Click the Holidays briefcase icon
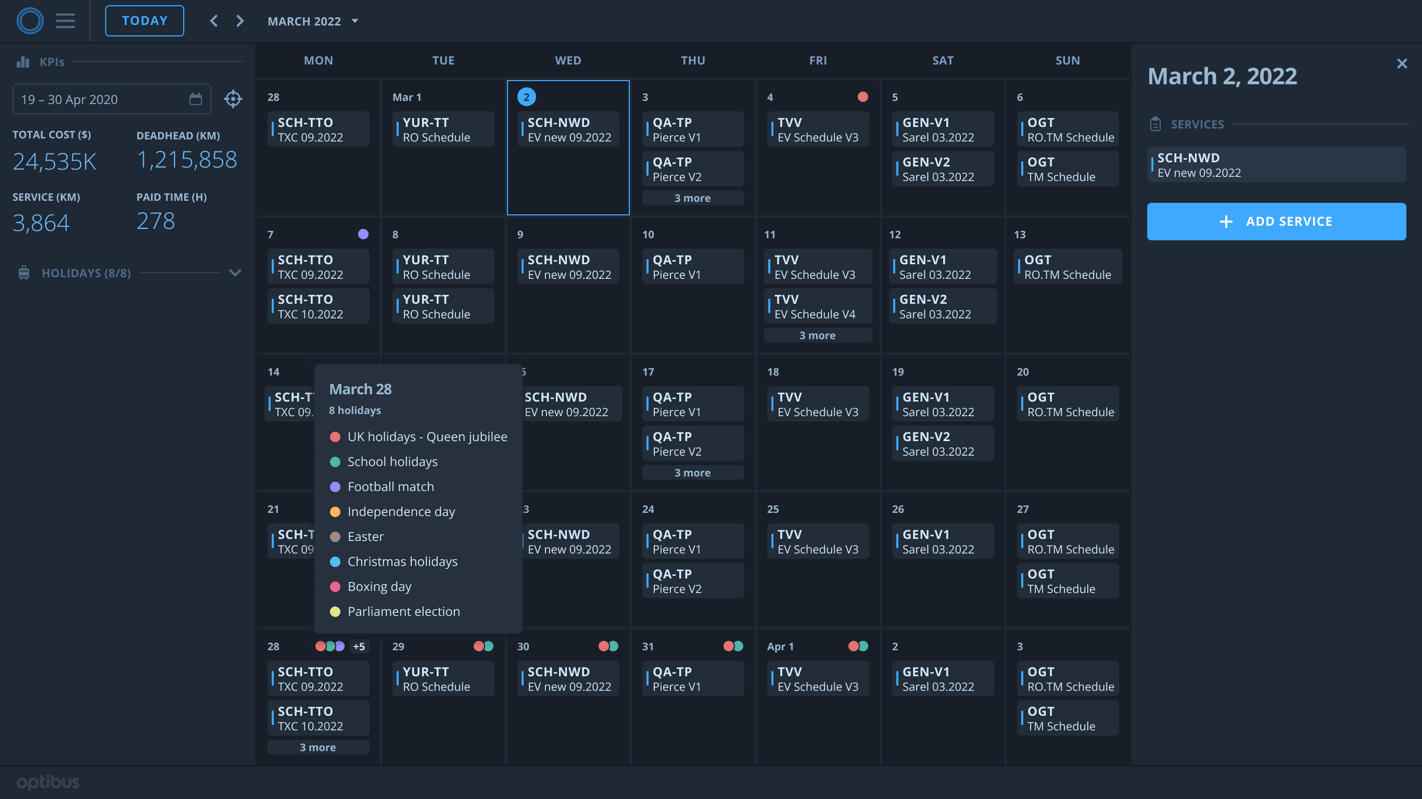Viewport: 1422px width, 799px height. tap(22, 272)
